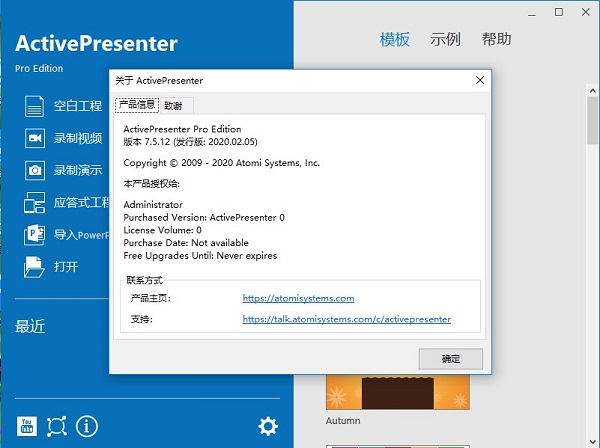Click 'Purchased Version: ActivePresenter 0' text
Image resolution: width=600 pixels, height=448 pixels.
pyautogui.click(x=204, y=218)
